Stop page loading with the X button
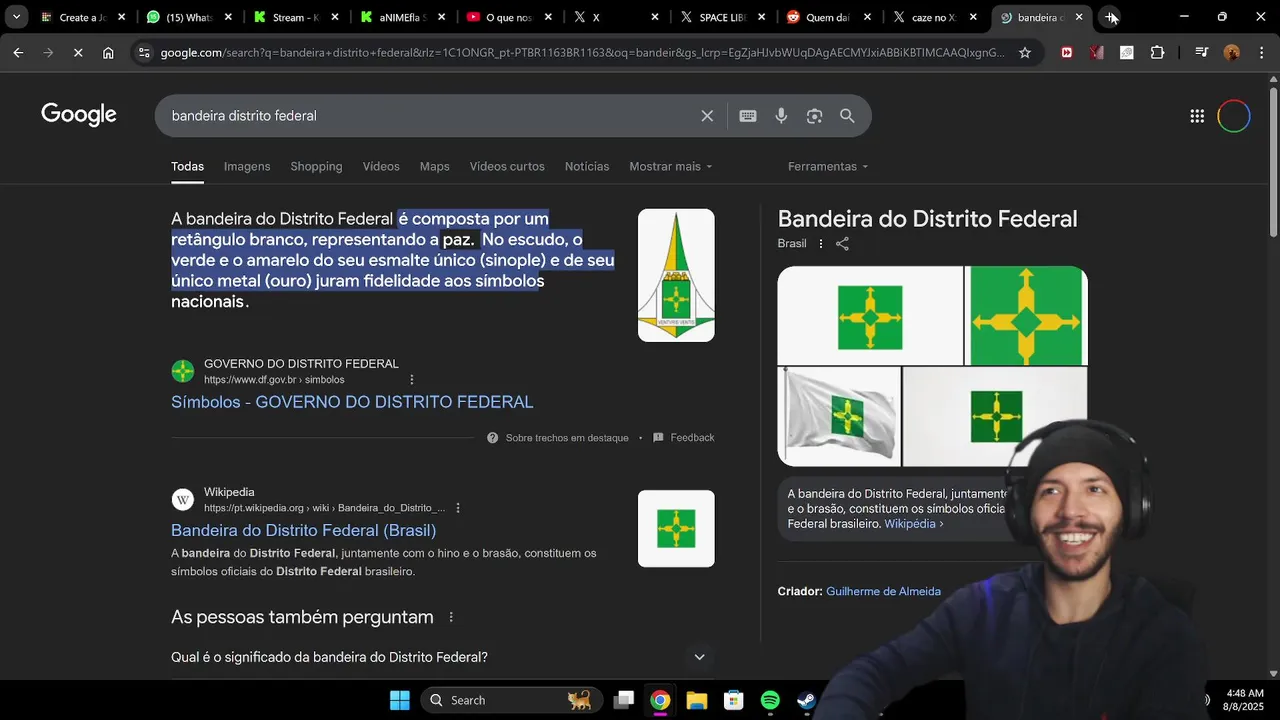The image size is (1280, 720). click(78, 53)
